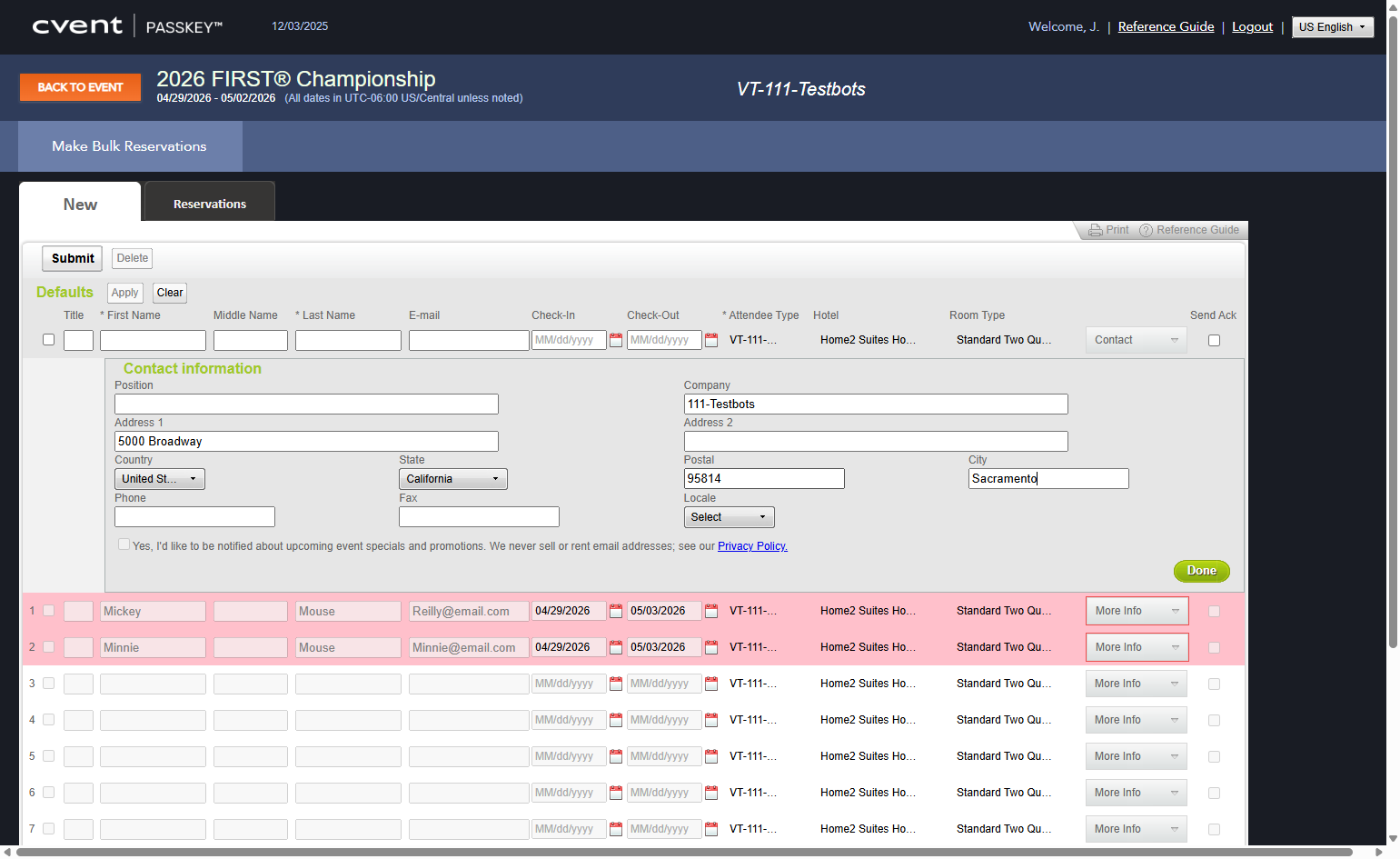Image resolution: width=1400 pixels, height=859 pixels.
Task: Click the green Done button
Action: click(x=1201, y=571)
